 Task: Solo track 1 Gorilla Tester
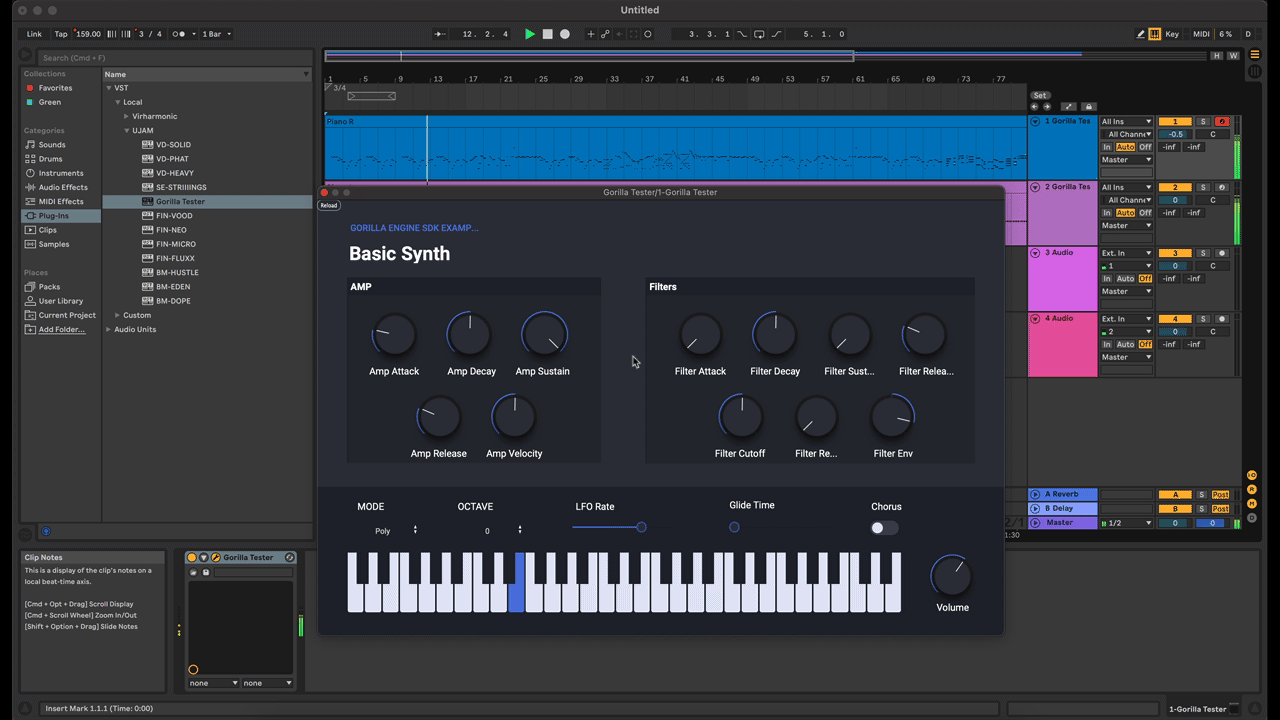coord(1203,121)
